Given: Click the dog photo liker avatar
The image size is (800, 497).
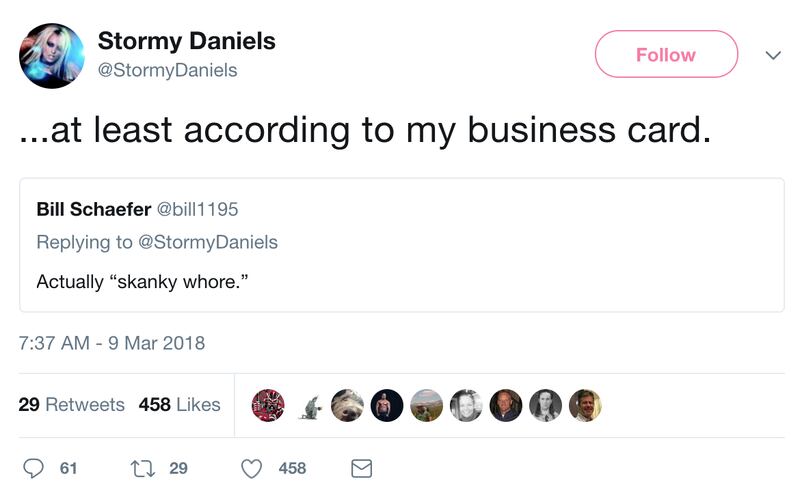Looking at the screenshot, I should click(347, 405).
